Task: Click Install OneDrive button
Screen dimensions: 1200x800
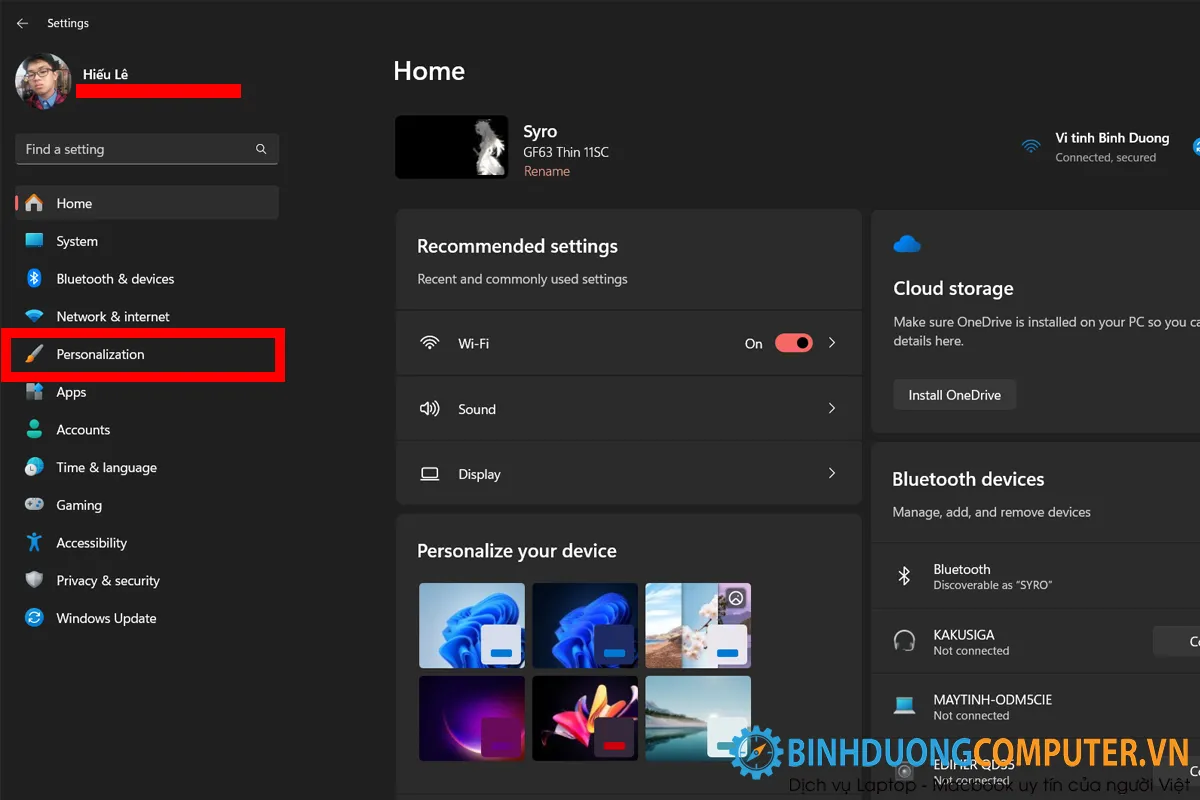Action: (954, 394)
